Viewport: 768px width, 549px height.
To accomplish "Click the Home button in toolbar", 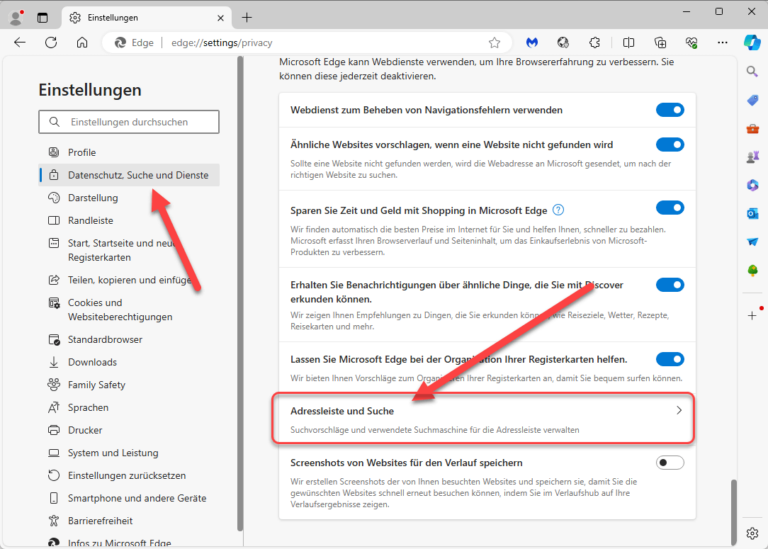I will click(82, 43).
